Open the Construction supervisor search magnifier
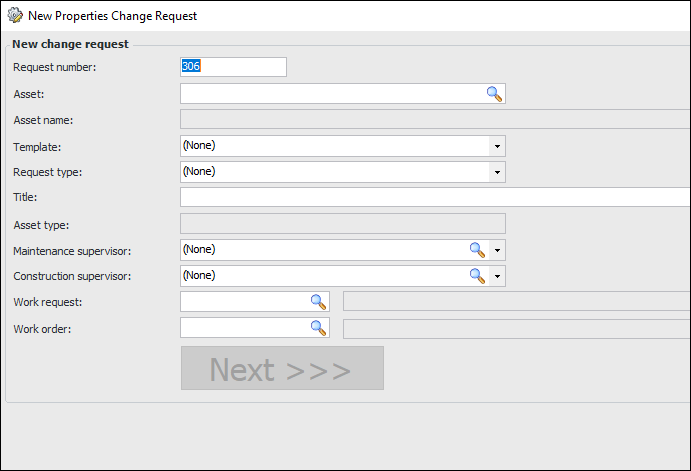Viewport: 691px width, 471px height. [x=477, y=276]
